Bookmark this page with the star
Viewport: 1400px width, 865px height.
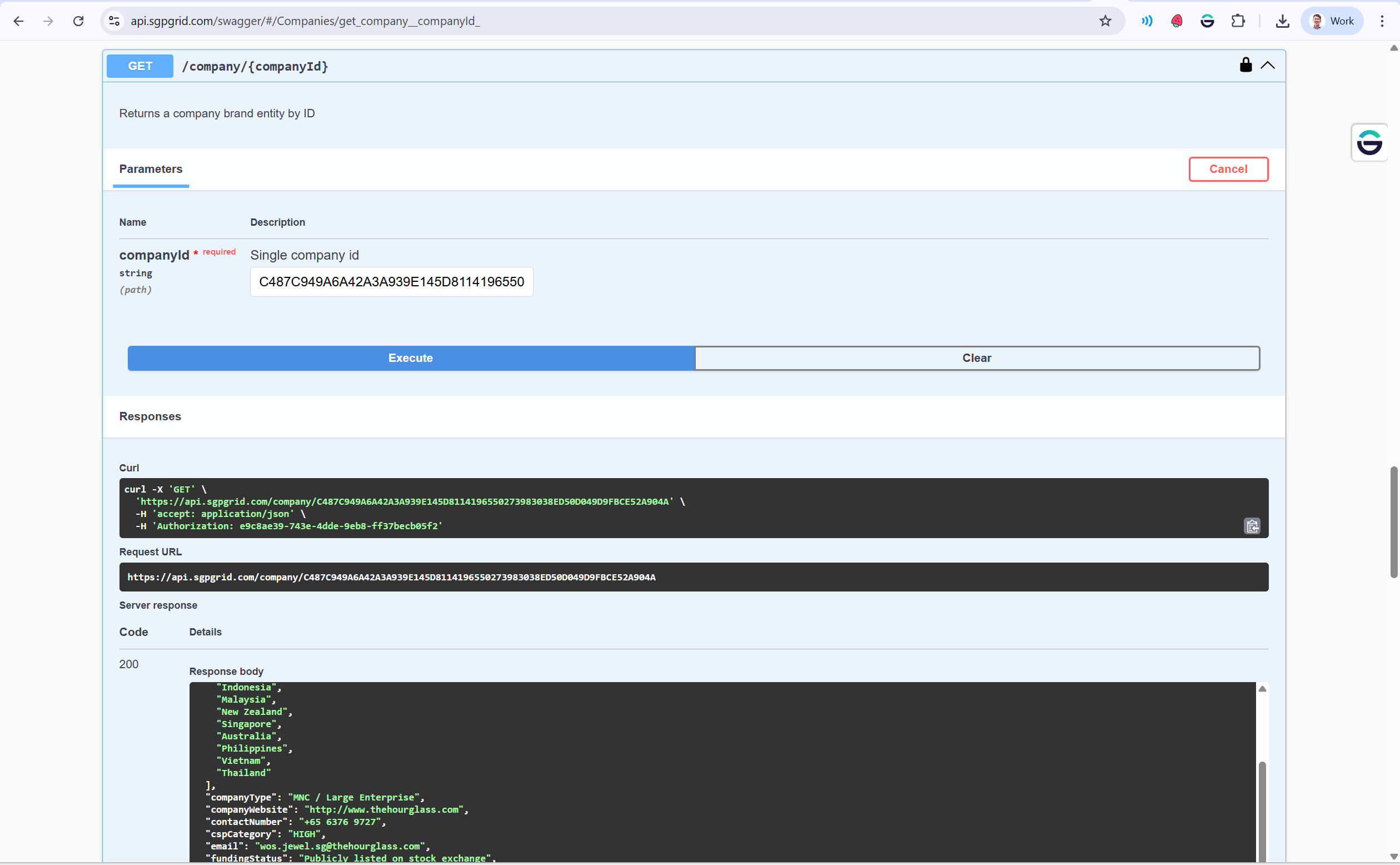pos(1105,21)
